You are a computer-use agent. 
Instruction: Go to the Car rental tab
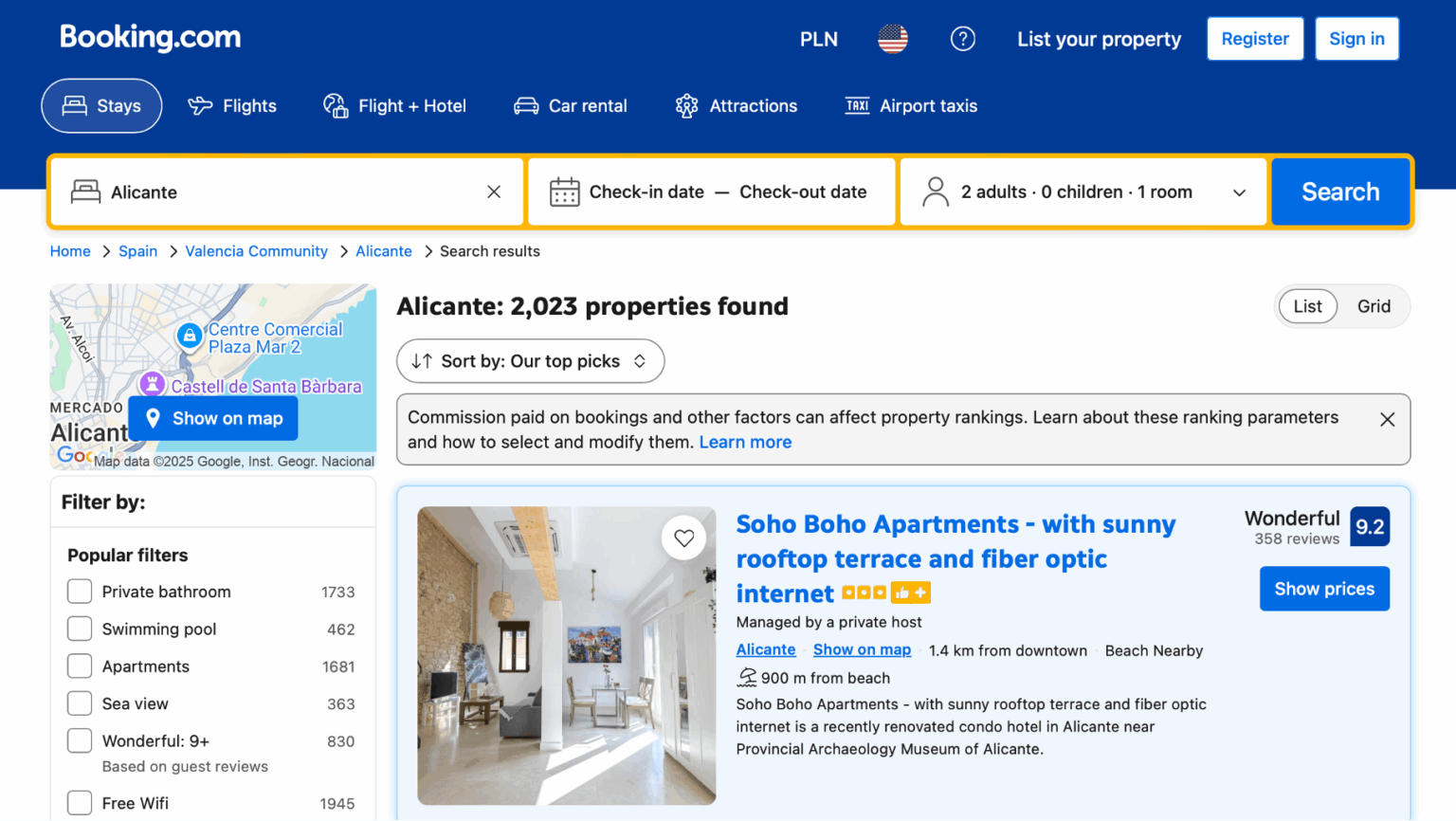tap(571, 106)
